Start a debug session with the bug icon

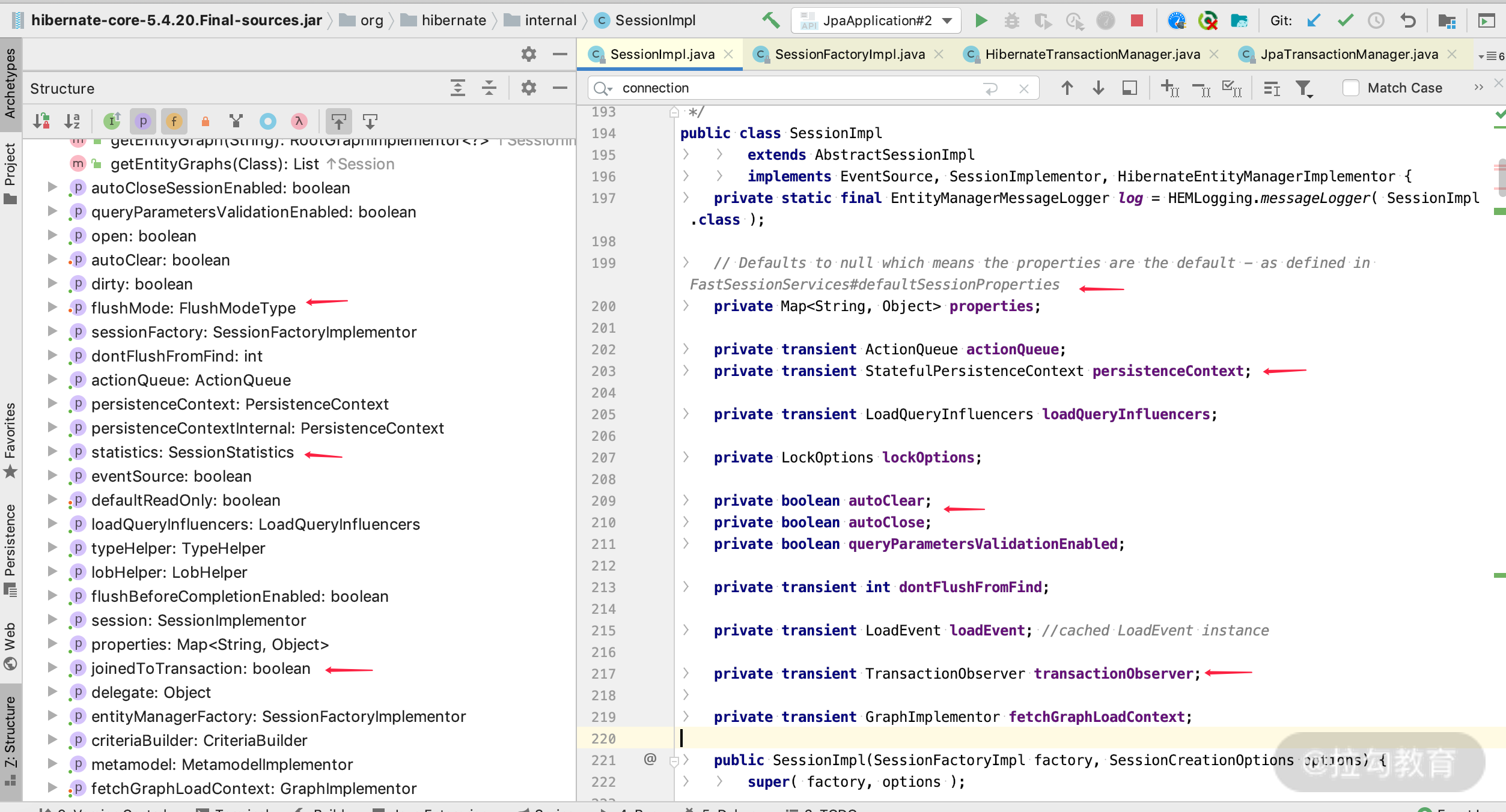(x=1012, y=20)
